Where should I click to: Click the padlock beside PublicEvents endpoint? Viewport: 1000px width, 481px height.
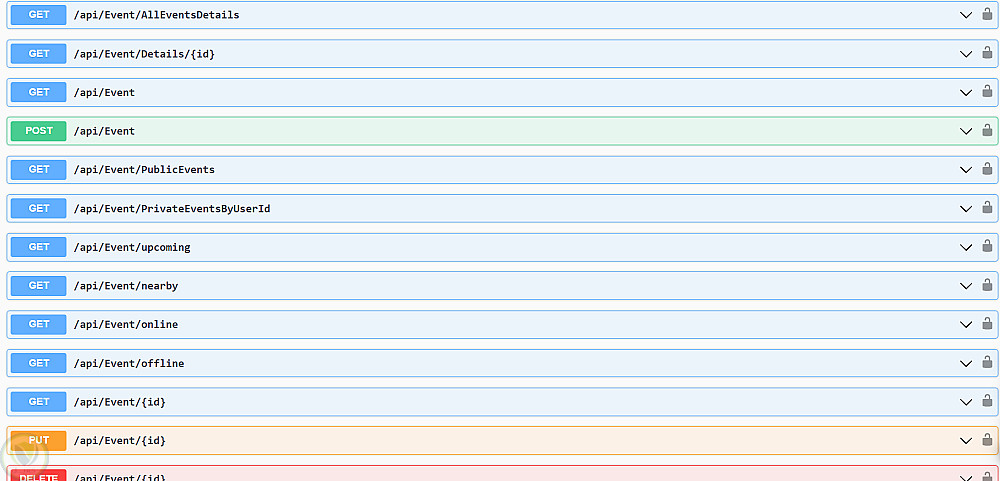click(987, 169)
